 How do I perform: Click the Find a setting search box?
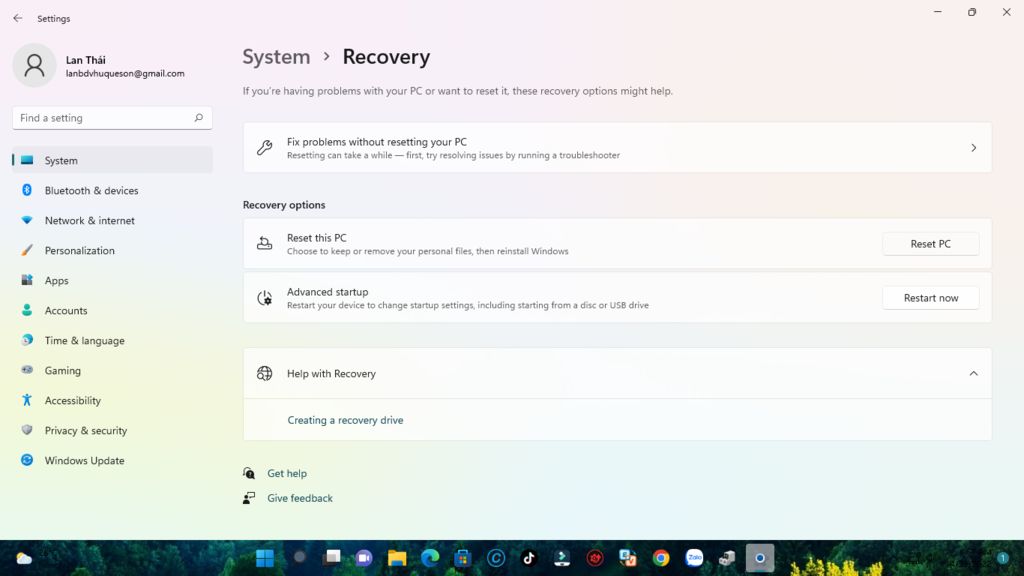pos(112,118)
